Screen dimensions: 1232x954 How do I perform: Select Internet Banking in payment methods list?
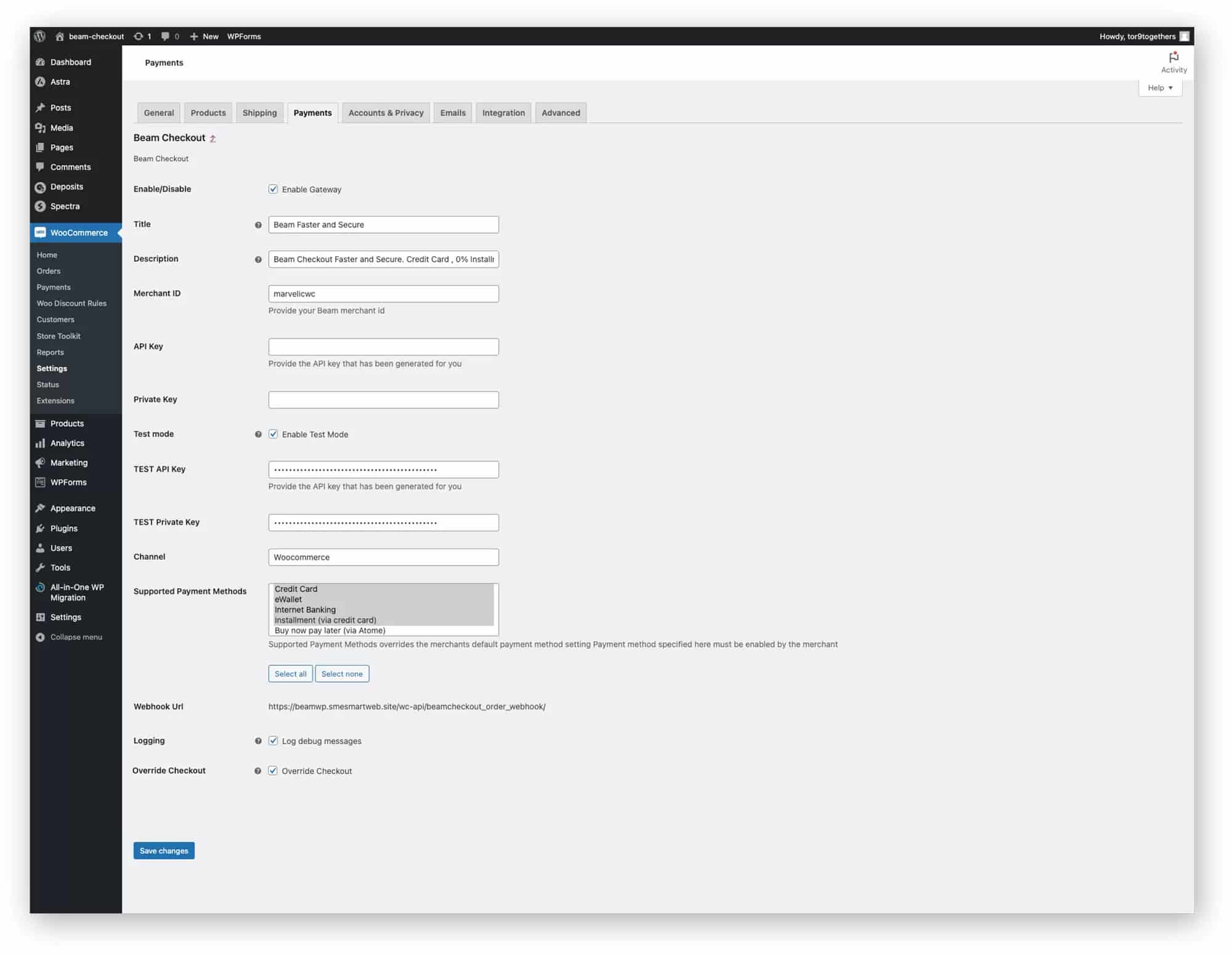[x=383, y=610]
